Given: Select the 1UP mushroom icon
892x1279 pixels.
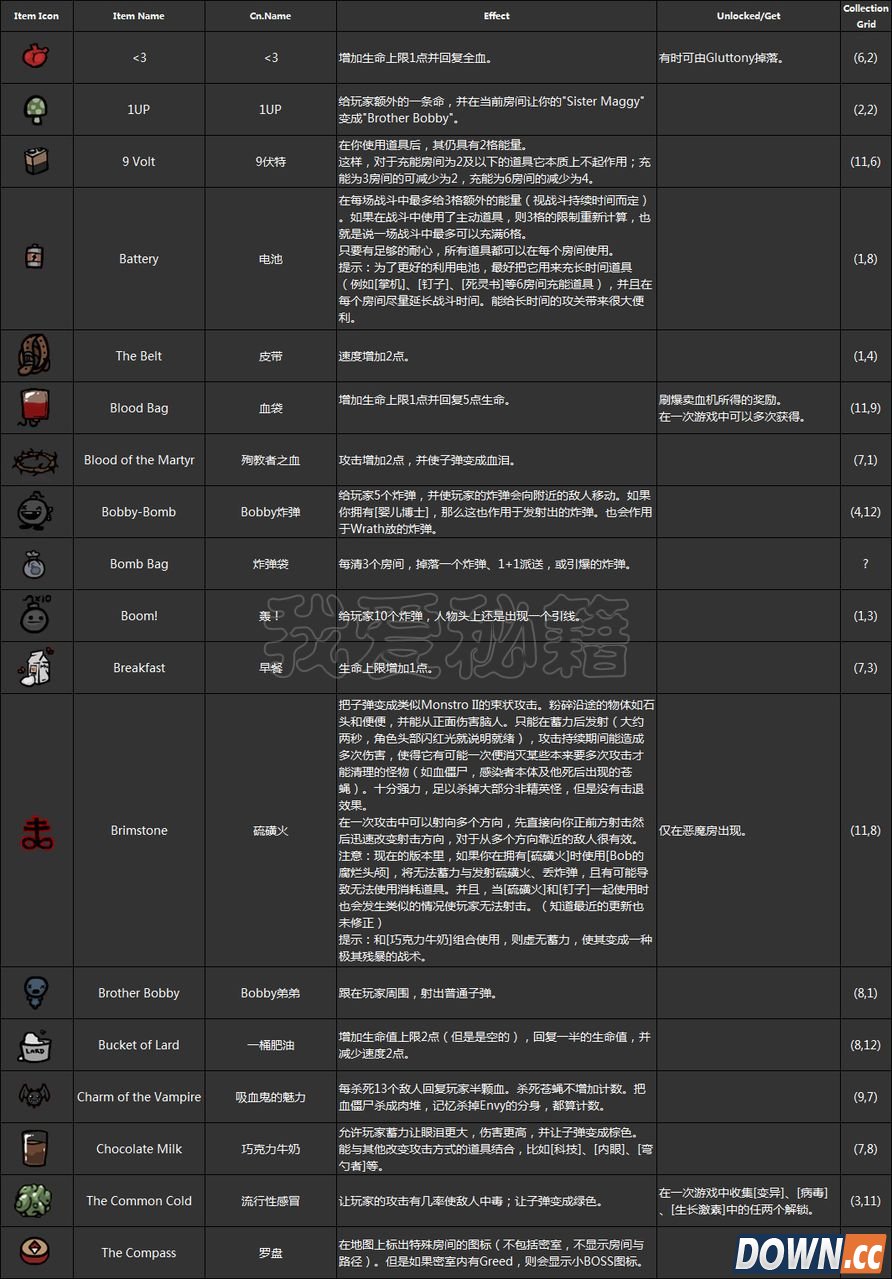Looking at the screenshot, I should click(36, 109).
